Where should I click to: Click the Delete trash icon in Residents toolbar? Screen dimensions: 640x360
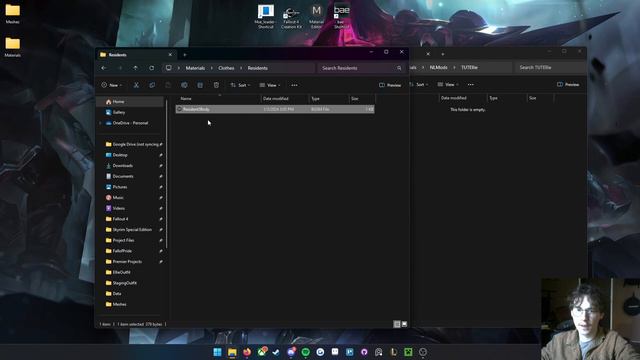click(216, 85)
